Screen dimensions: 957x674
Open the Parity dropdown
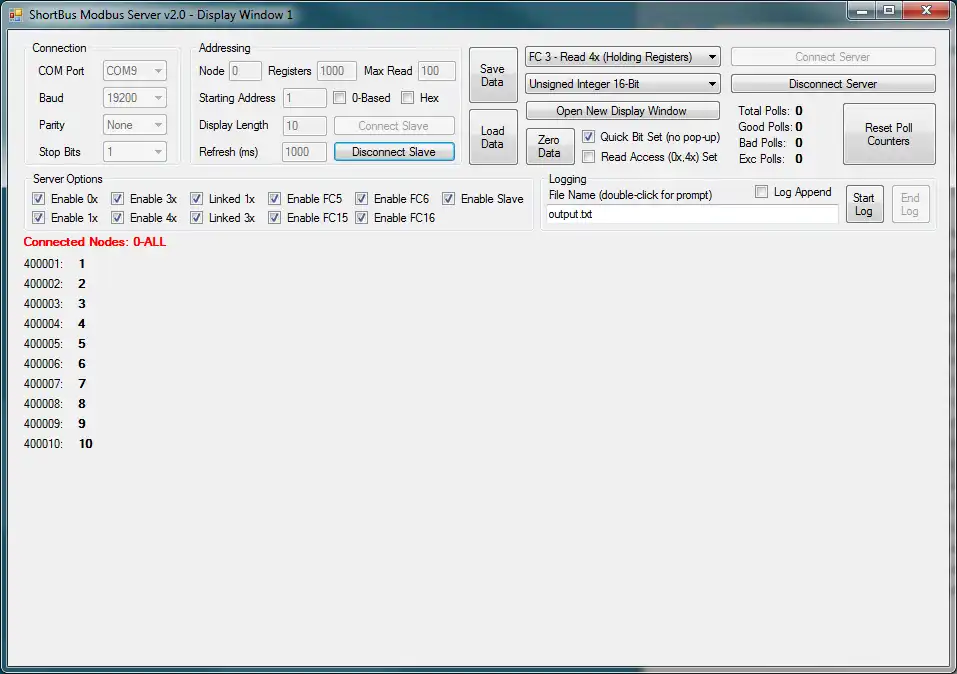coord(135,125)
